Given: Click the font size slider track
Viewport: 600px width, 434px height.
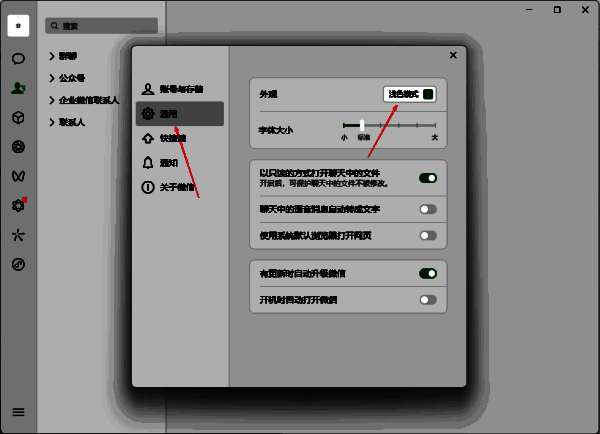Looking at the screenshot, I should [390, 125].
